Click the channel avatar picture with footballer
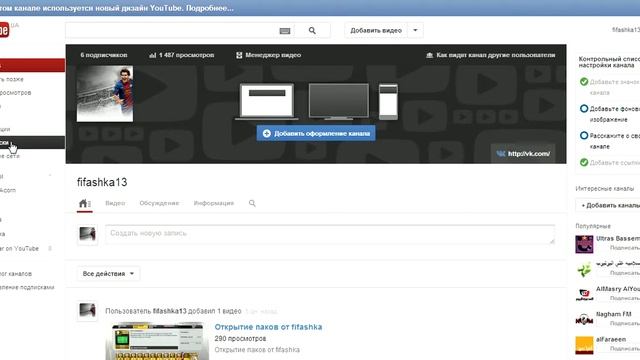The image size is (640, 360). pos(105,94)
